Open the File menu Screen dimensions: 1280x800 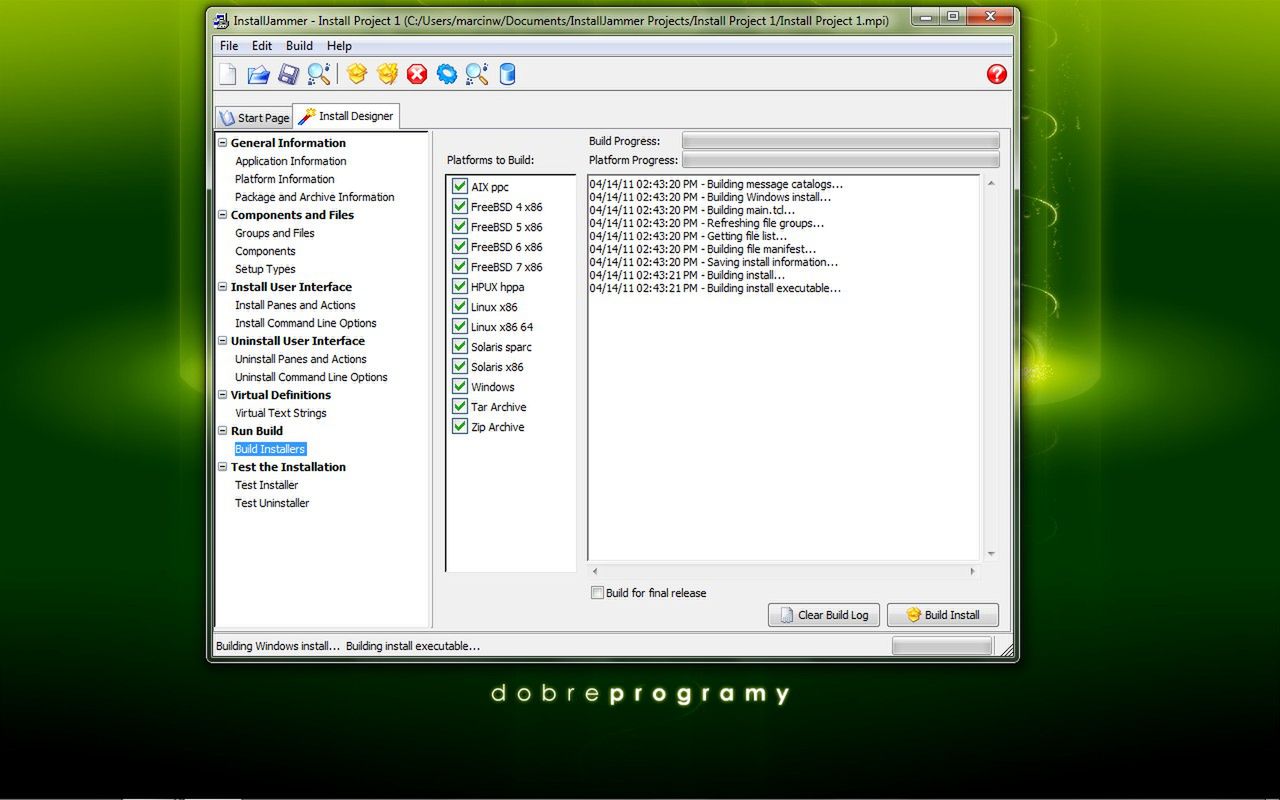[229, 46]
